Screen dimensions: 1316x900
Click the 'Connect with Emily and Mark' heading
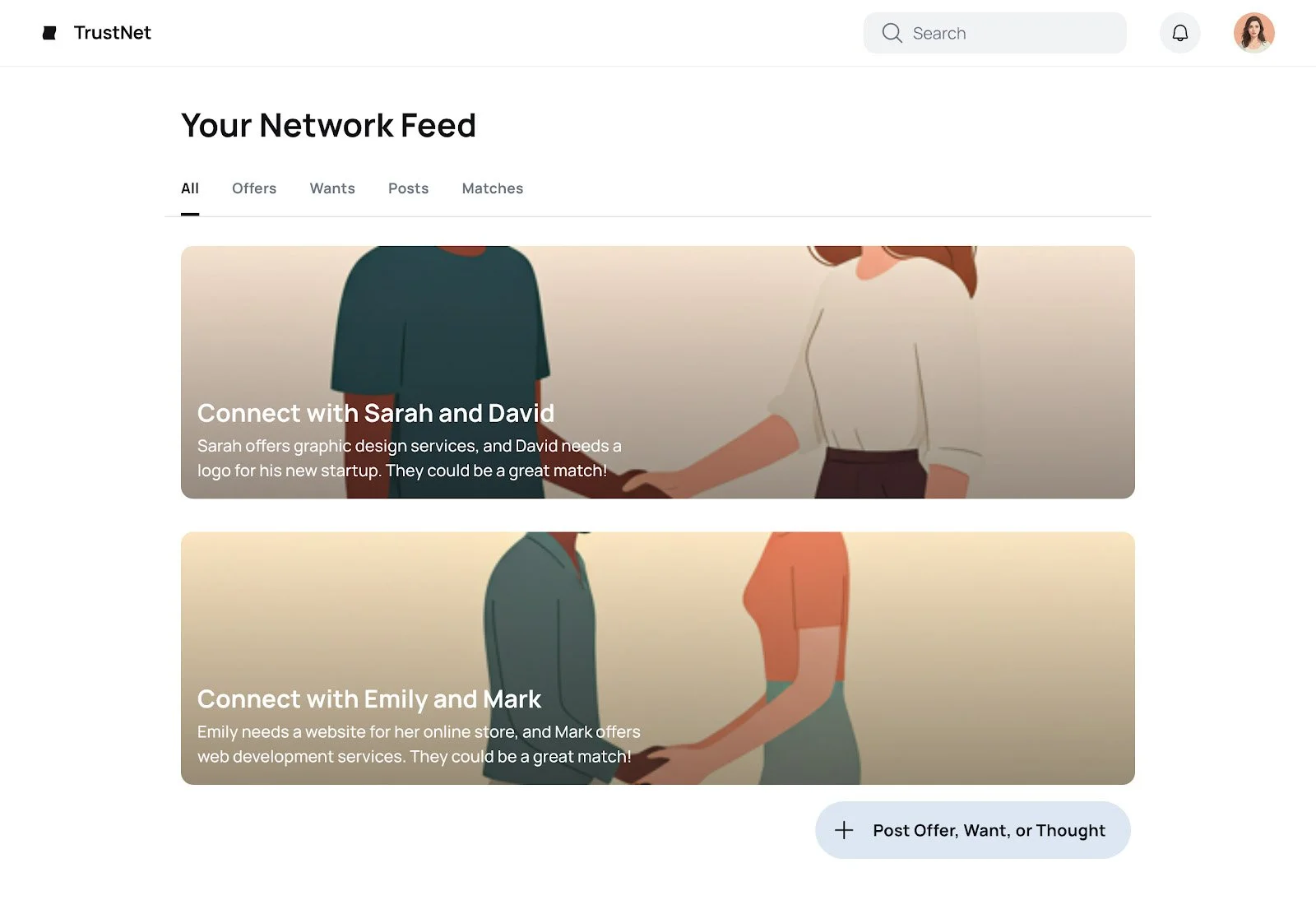(x=369, y=699)
